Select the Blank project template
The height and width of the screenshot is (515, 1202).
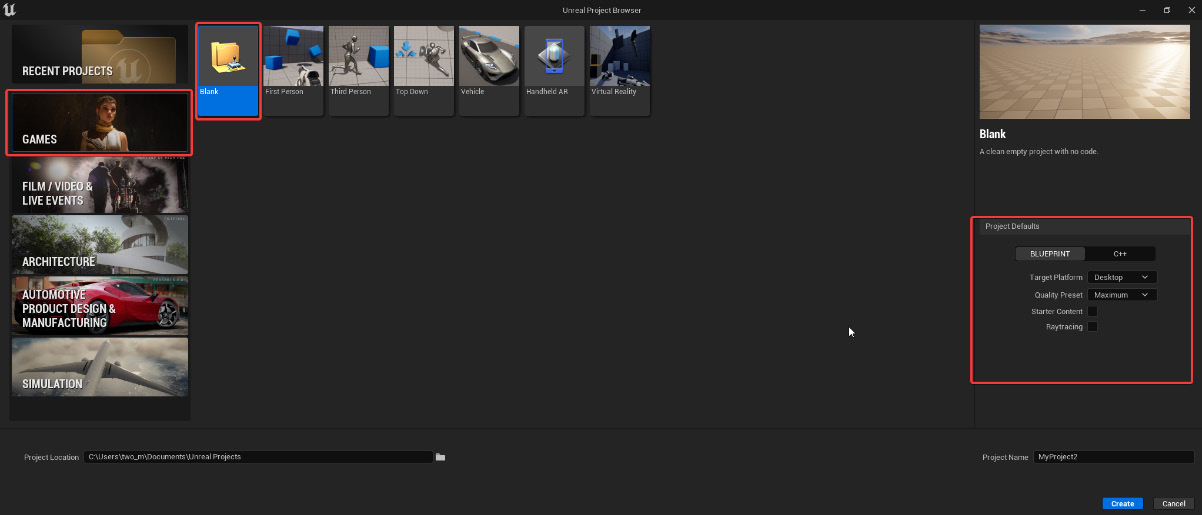[229, 71]
